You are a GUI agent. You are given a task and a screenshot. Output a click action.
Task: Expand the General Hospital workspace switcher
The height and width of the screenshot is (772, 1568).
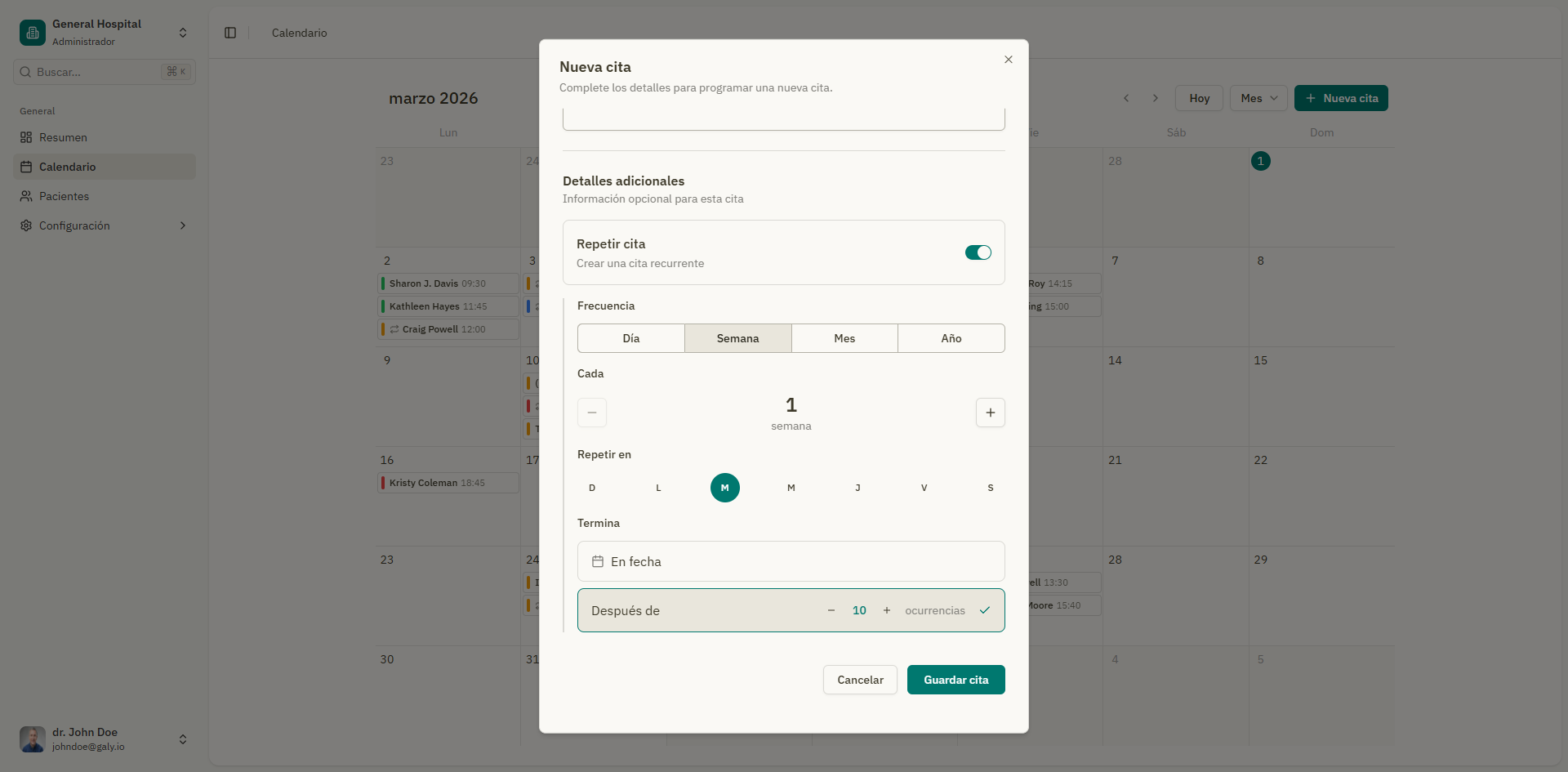[183, 33]
